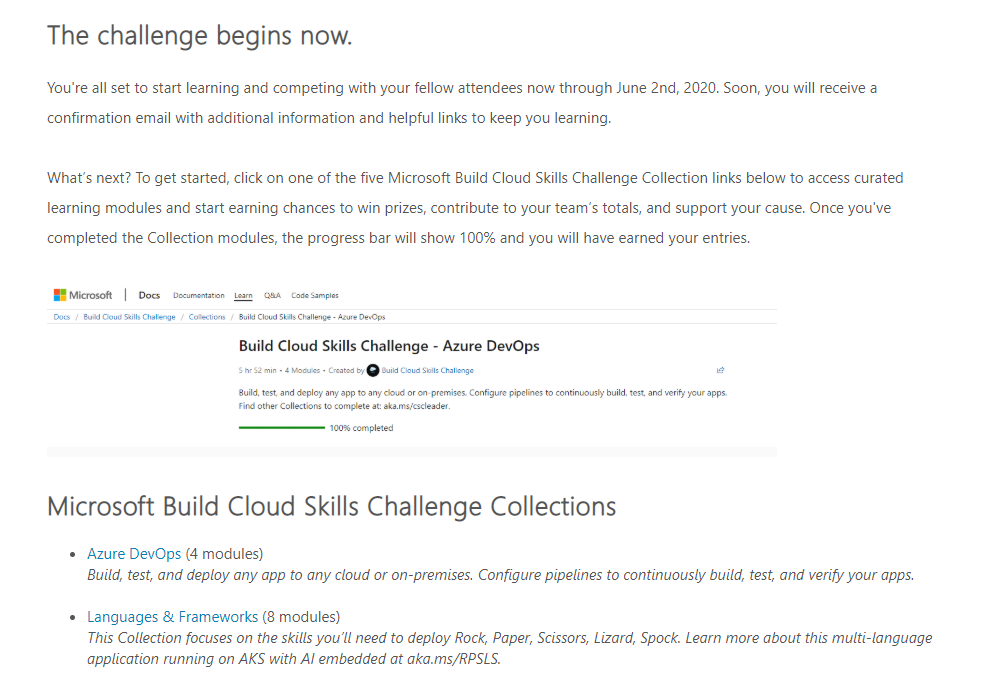Screen dimensions: 996x694
Task: Click the green 100% completed progress bar
Action: pos(281,428)
